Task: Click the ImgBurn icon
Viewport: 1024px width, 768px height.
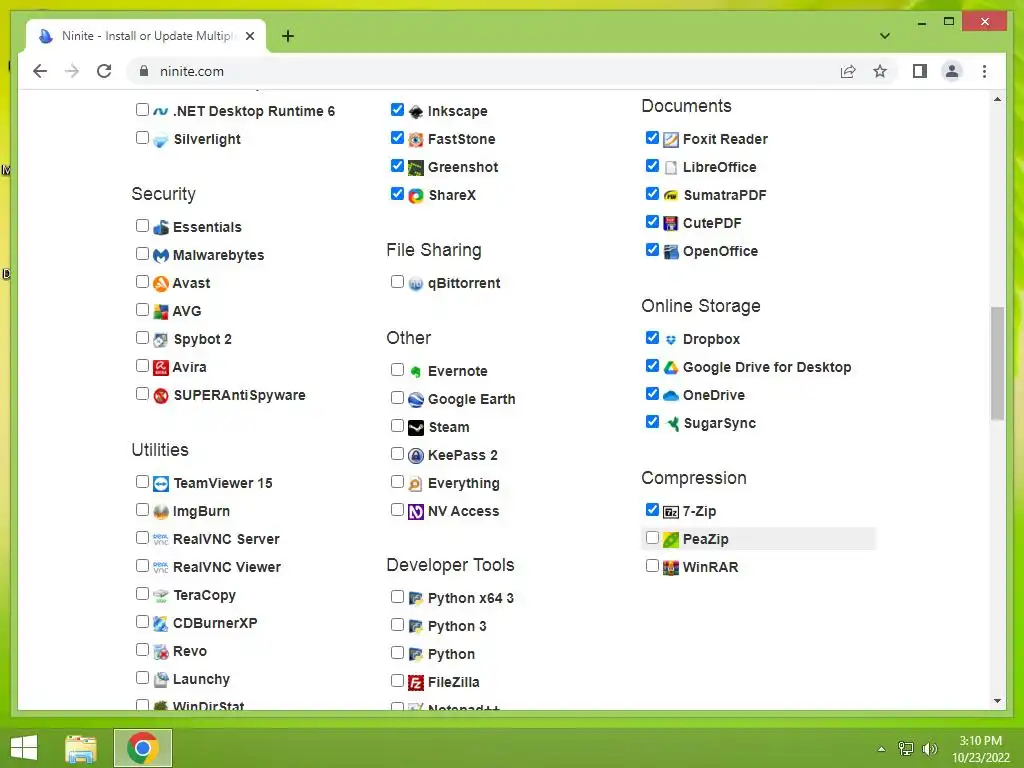Action: click(161, 512)
